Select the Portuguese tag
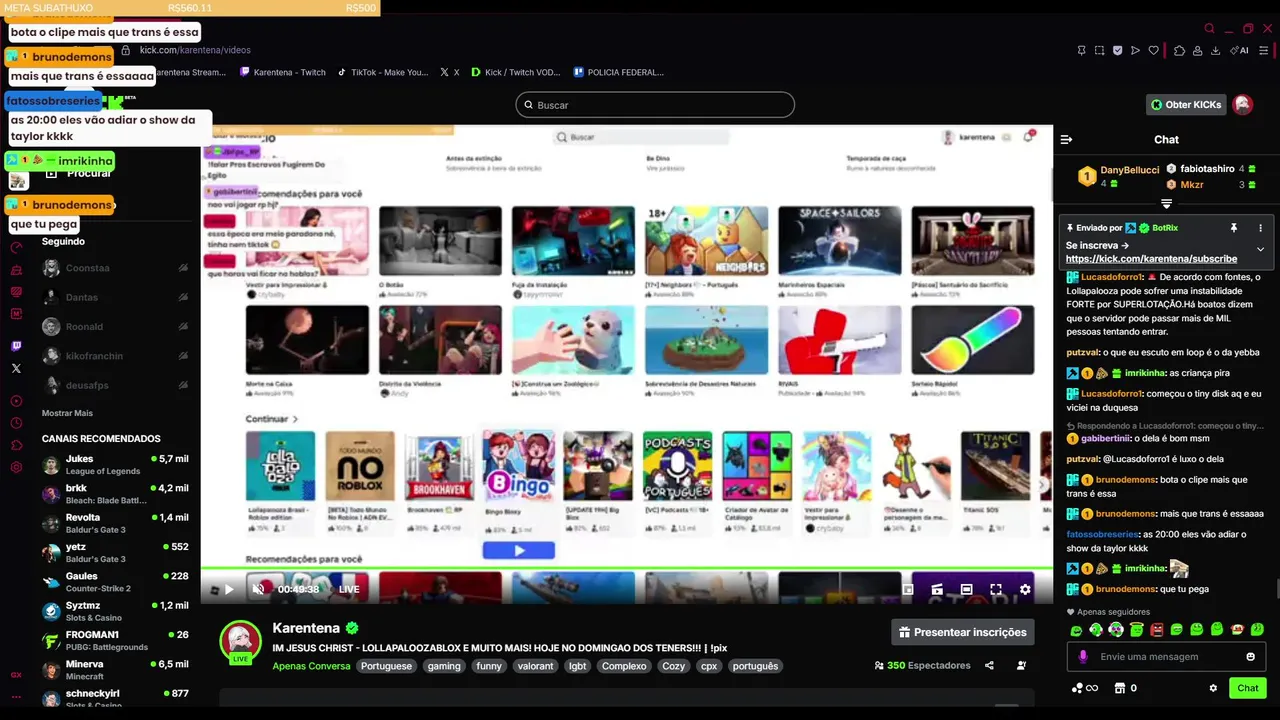The image size is (1280, 720). coord(386,666)
